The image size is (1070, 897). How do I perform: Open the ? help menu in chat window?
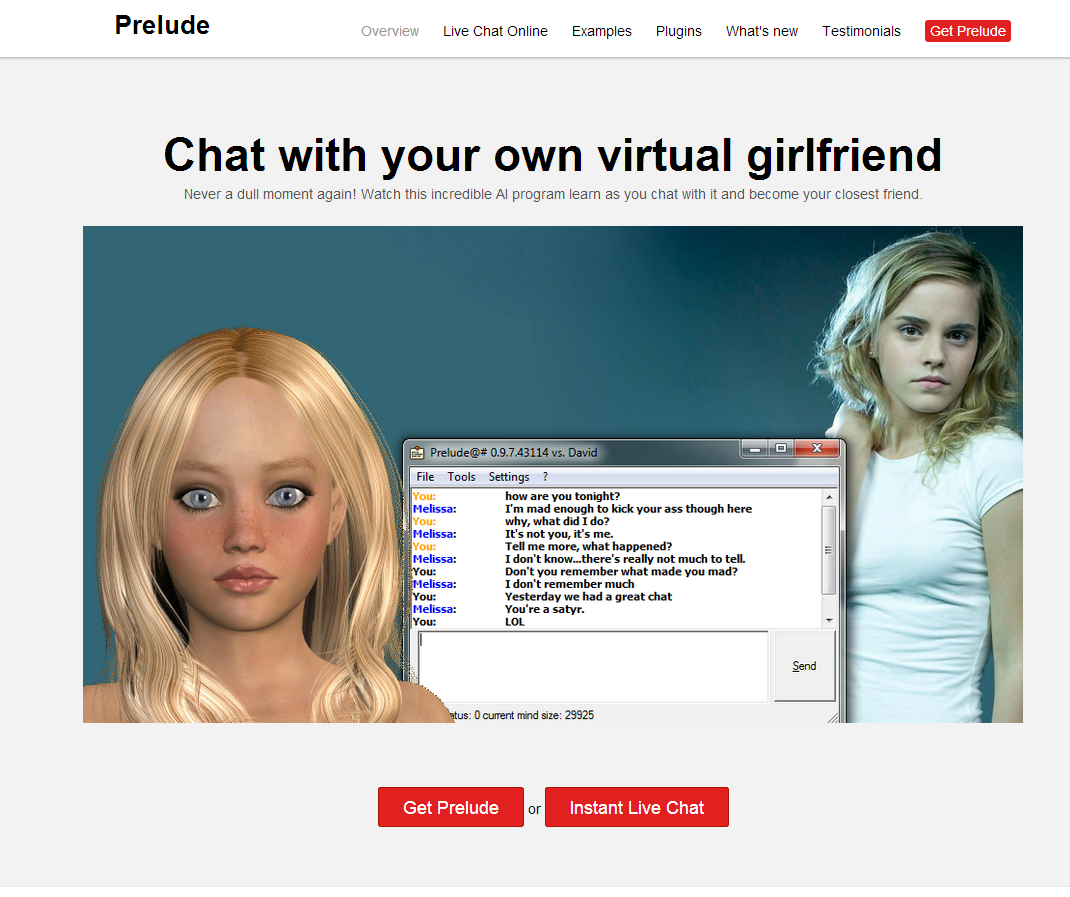545,477
